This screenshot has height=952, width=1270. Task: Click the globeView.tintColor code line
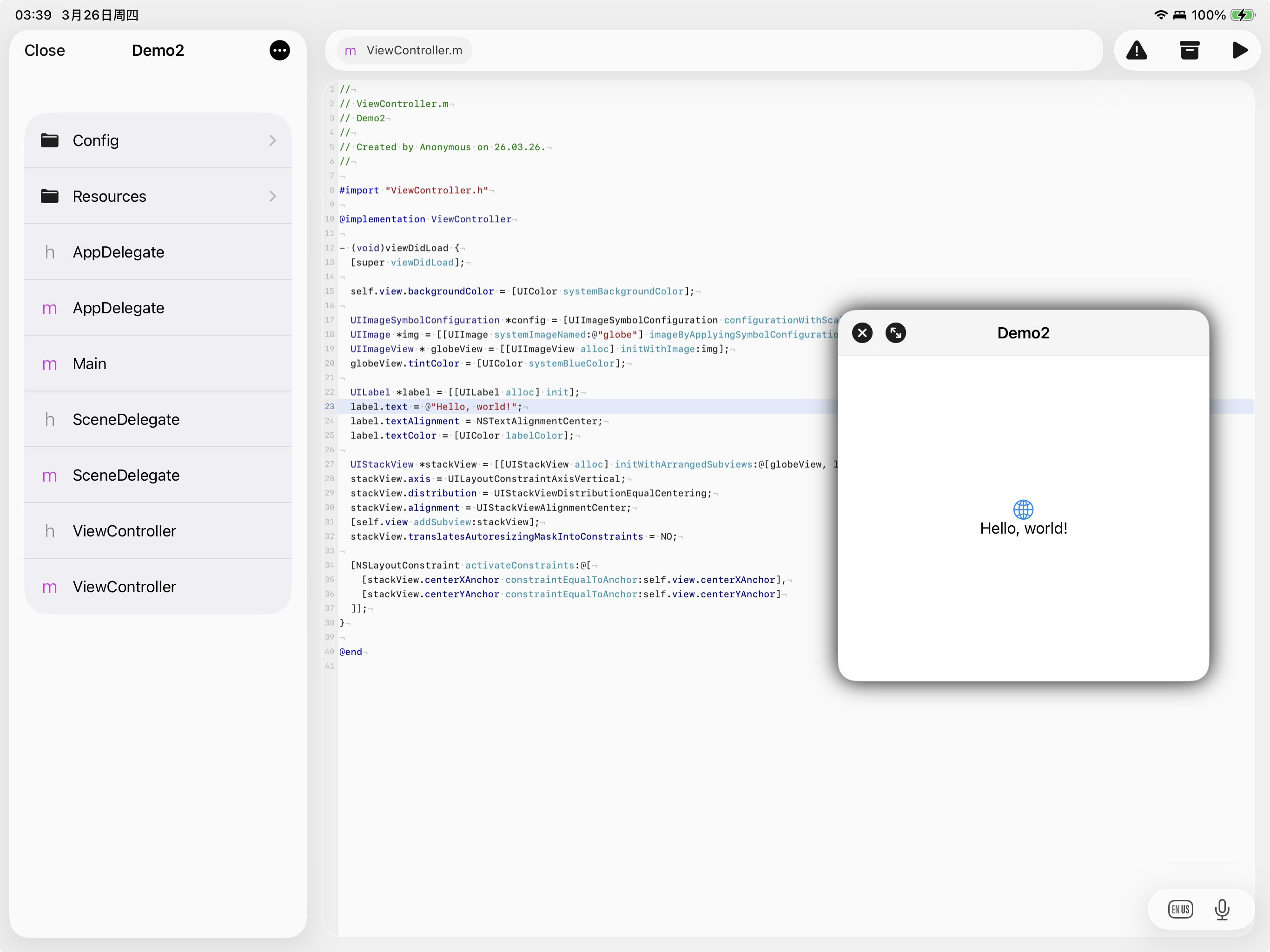488,364
